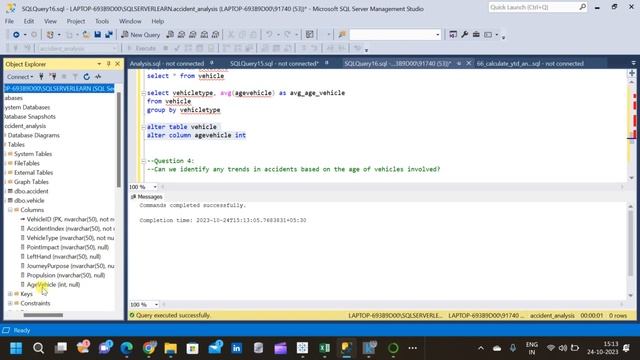Click the Execute query button
Screen dimensions: 640x360
[141, 49]
